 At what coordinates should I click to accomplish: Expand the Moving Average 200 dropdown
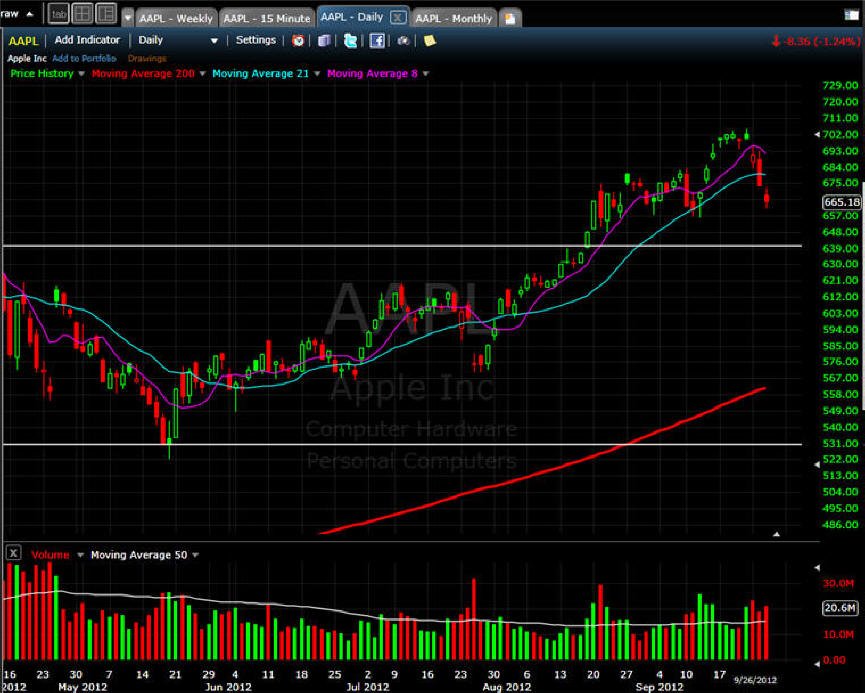(202, 74)
